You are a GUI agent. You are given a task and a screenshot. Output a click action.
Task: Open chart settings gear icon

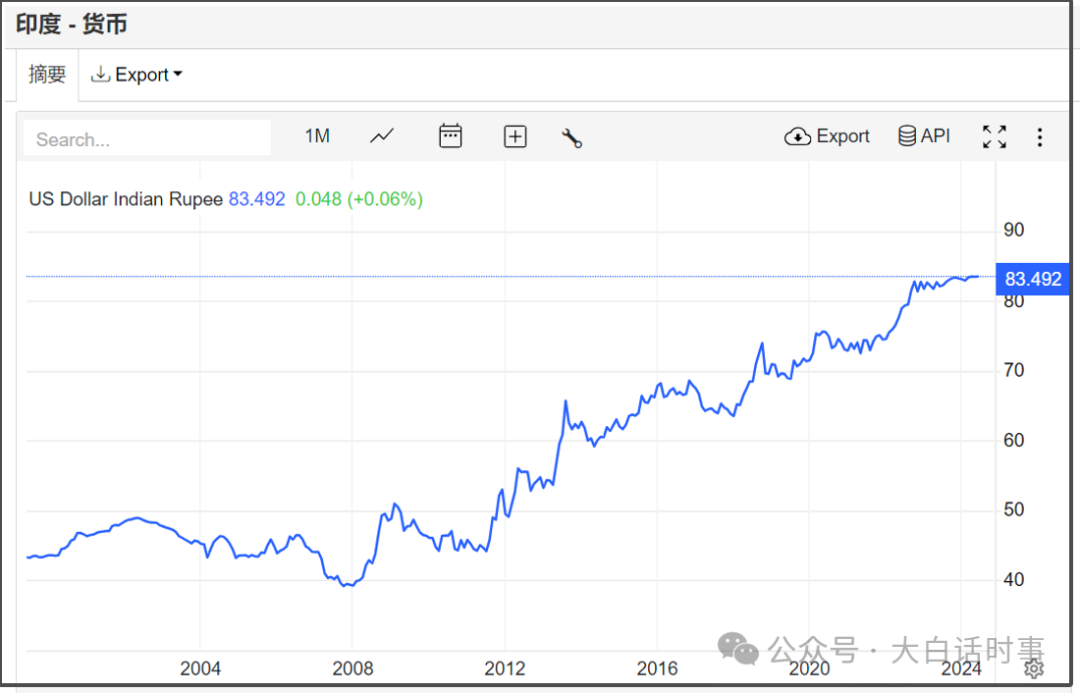[1034, 668]
